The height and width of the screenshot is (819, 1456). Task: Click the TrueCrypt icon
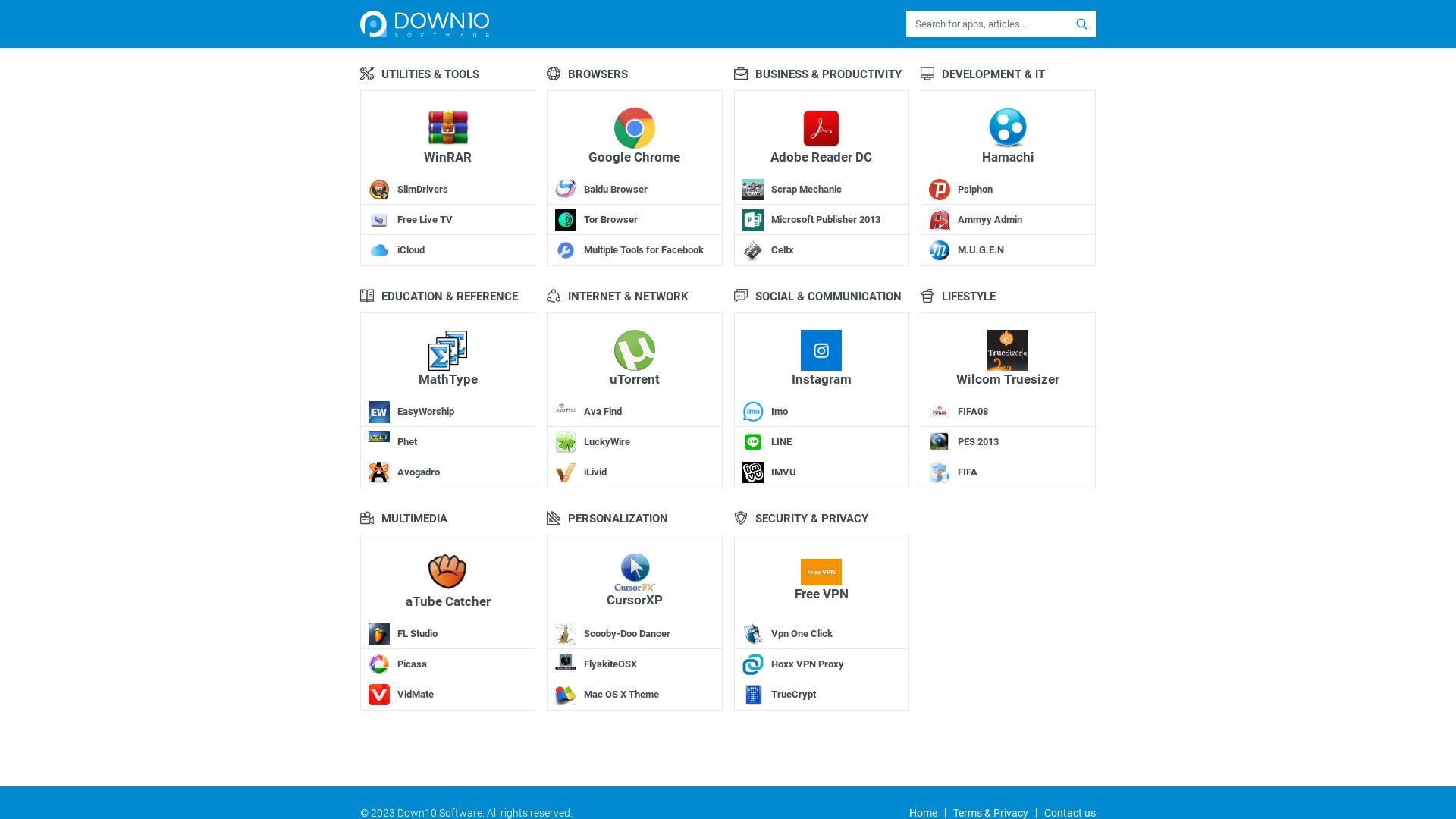[x=753, y=695]
